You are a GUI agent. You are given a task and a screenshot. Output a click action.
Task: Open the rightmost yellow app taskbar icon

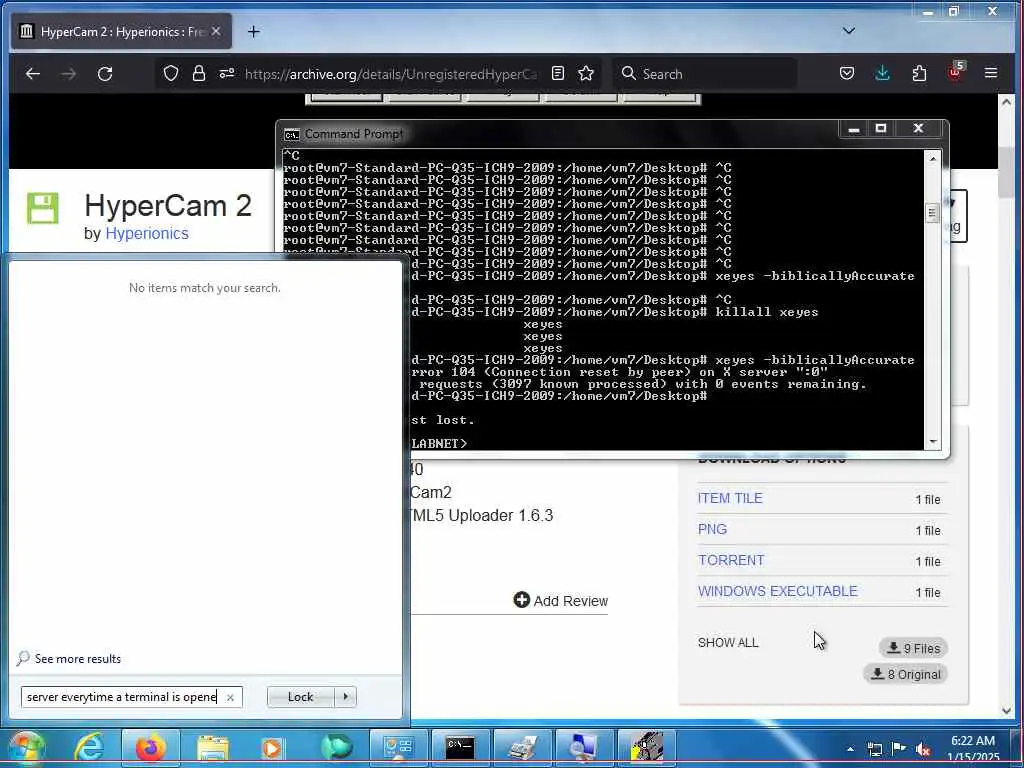[645, 746]
